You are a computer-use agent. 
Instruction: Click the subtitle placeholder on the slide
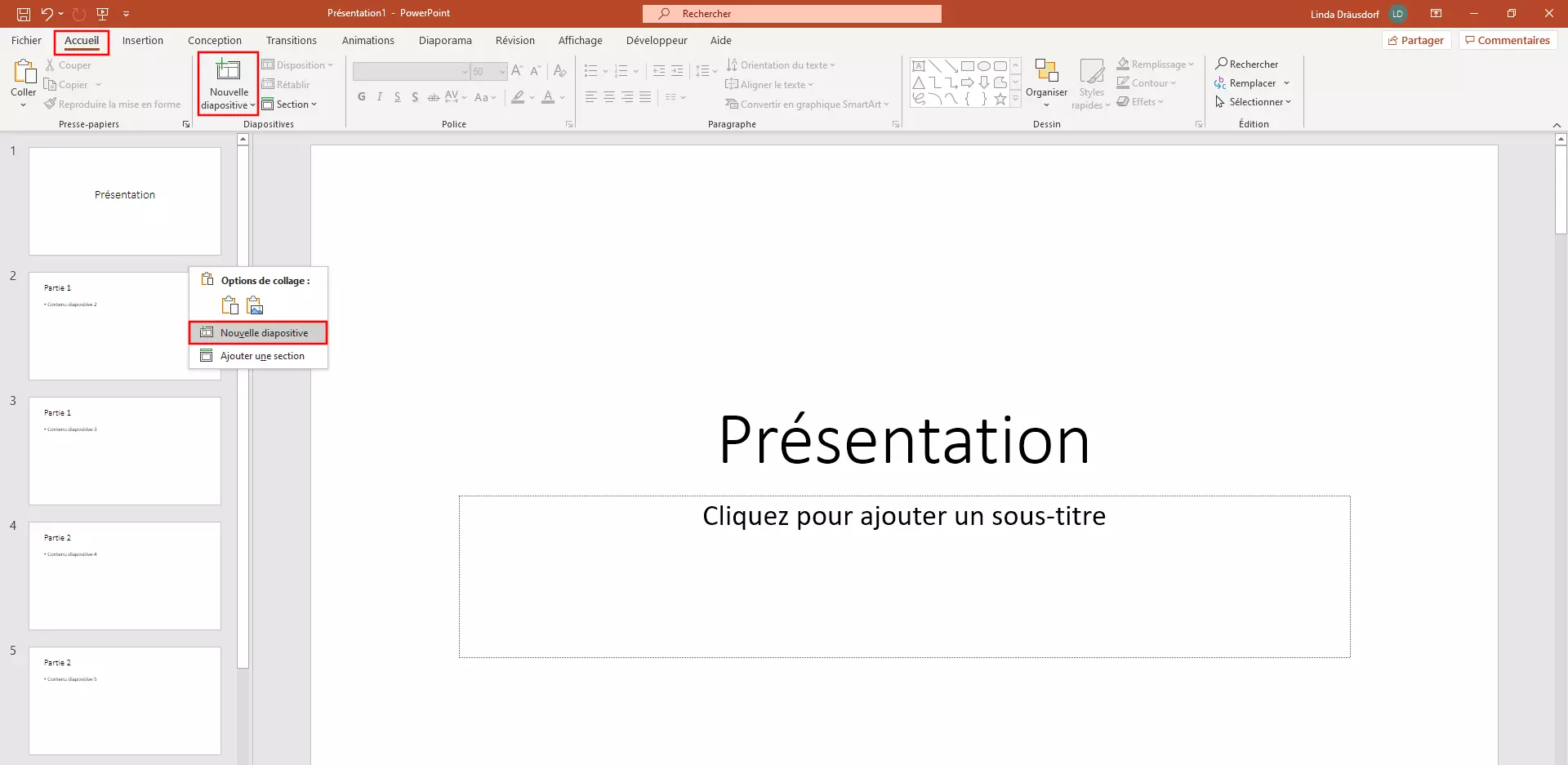(x=904, y=576)
